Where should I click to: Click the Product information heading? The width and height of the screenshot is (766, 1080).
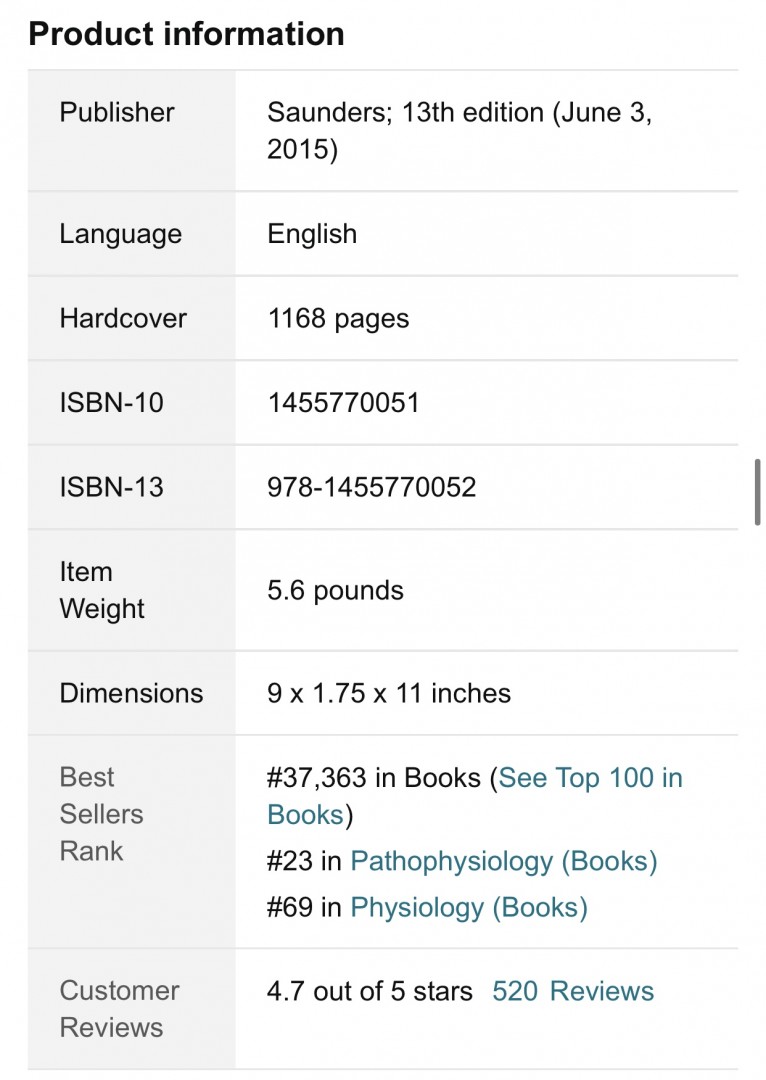point(186,34)
